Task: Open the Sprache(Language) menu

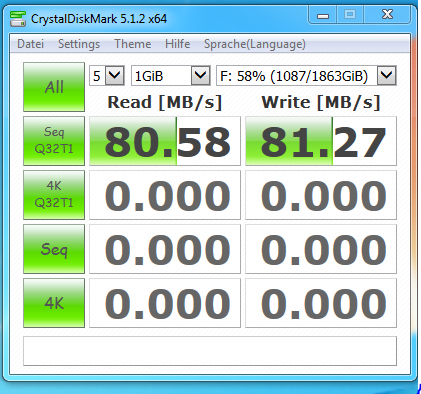Action: [255, 44]
